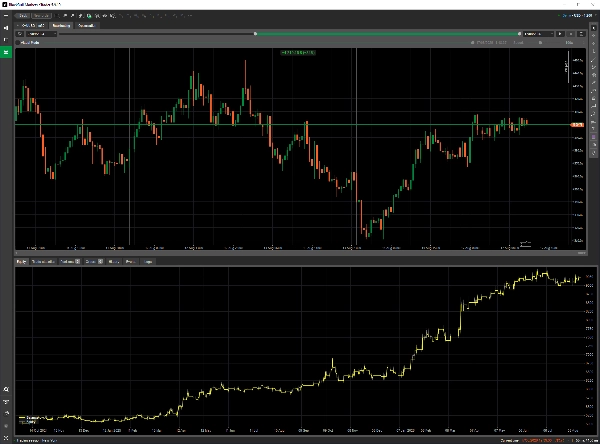Image resolution: width=600 pixels, height=444 pixels.
Task: Open backtesting settings icon right of stop
Action: pyautogui.click(x=581, y=34)
